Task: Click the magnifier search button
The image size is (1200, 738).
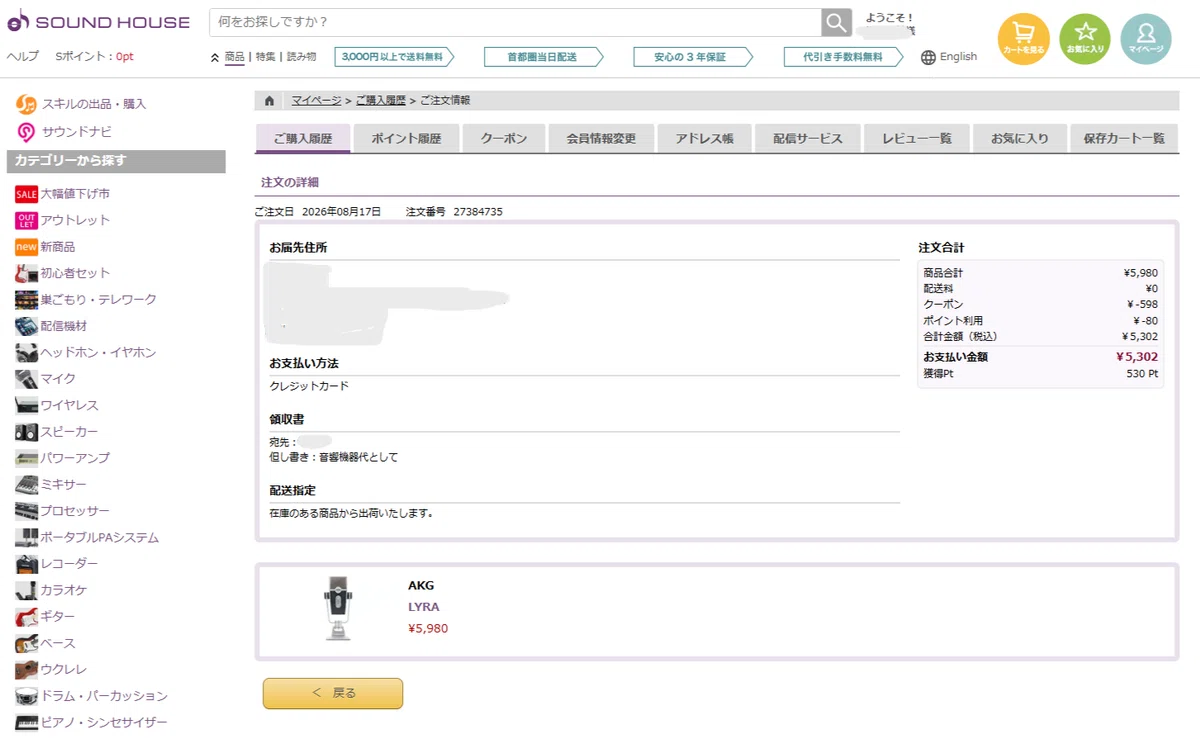Action: click(x=836, y=22)
